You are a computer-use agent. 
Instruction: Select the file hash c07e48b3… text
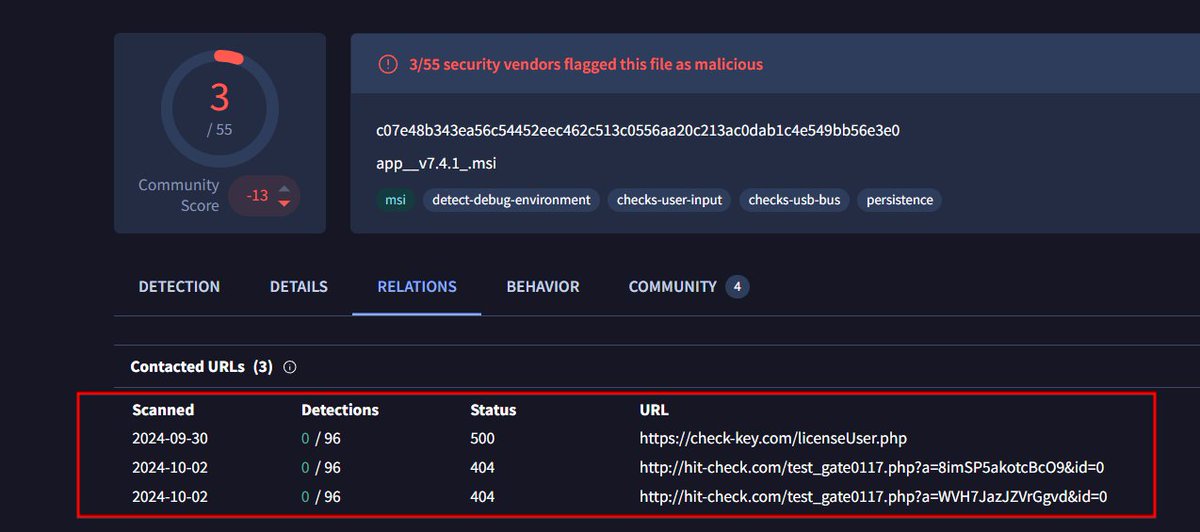coord(638,131)
